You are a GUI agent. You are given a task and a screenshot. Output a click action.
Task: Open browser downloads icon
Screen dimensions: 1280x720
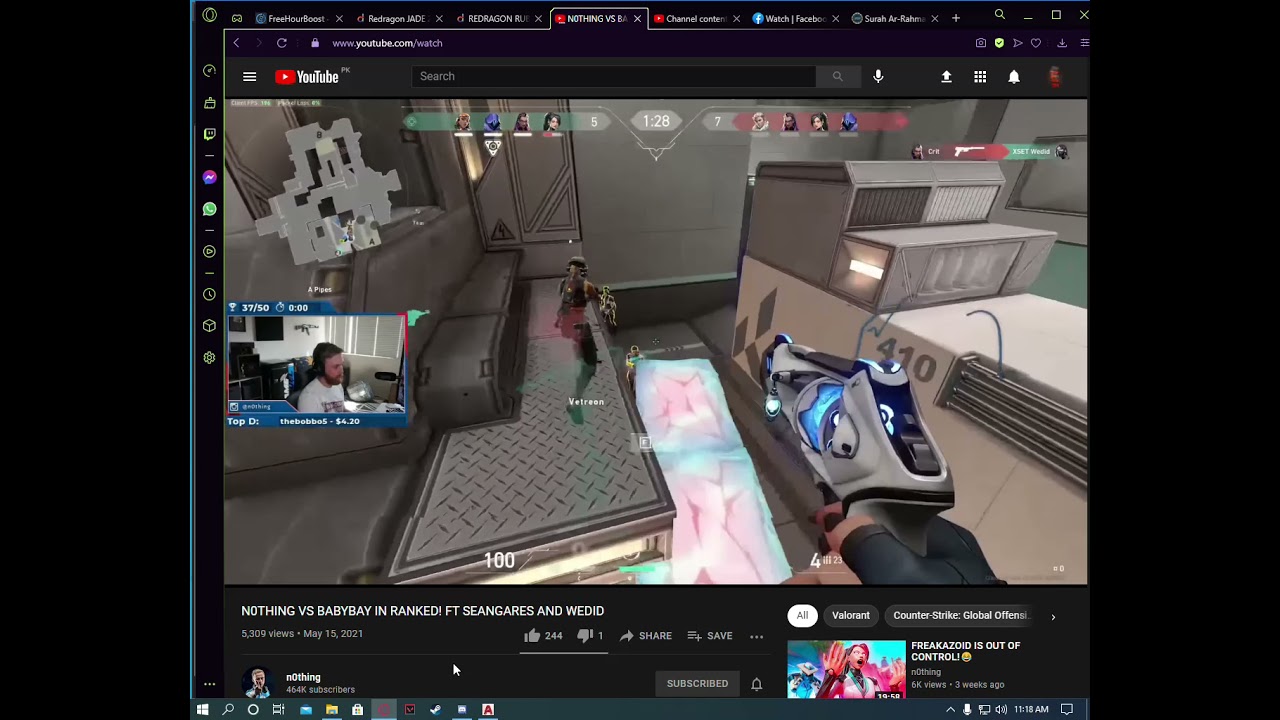point(1062,43)
